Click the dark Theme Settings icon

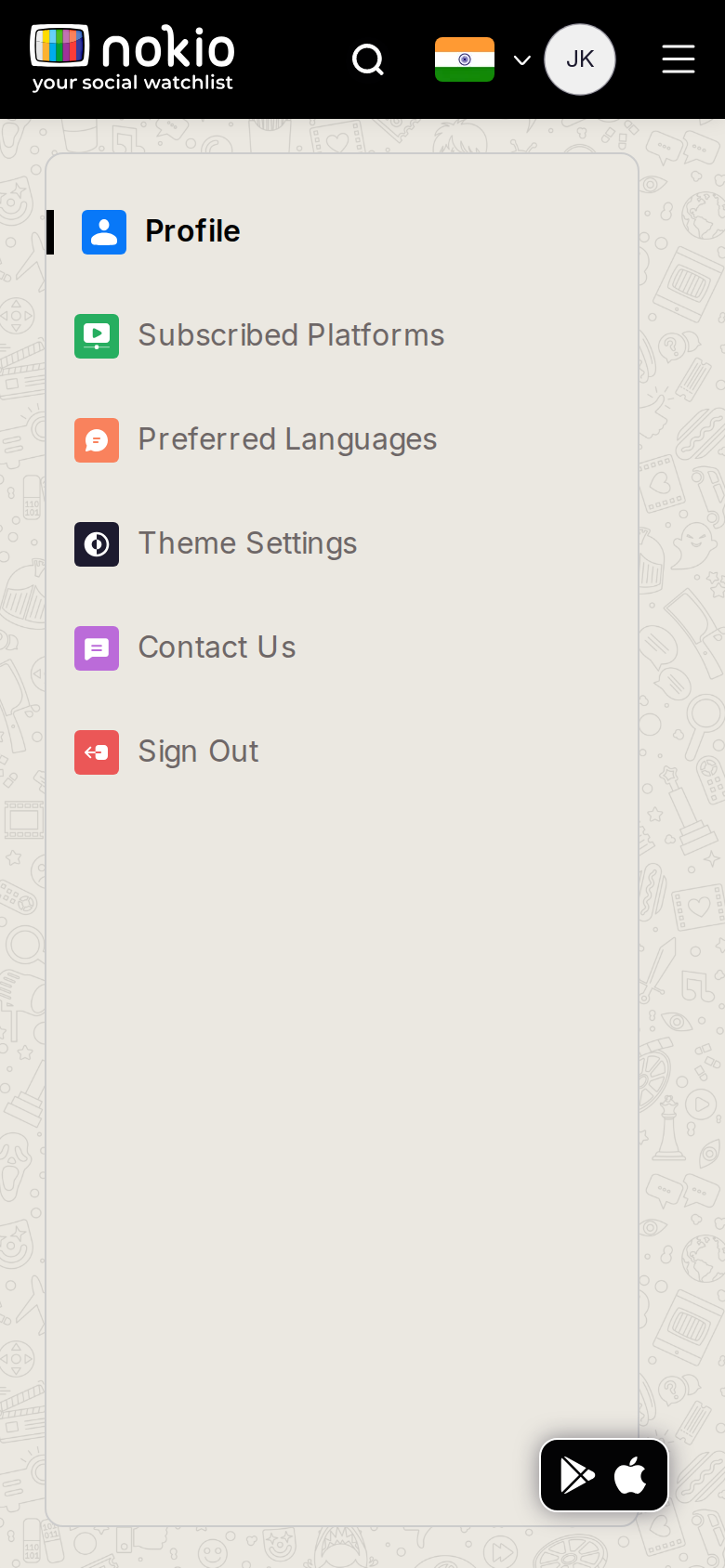[97, 544]
